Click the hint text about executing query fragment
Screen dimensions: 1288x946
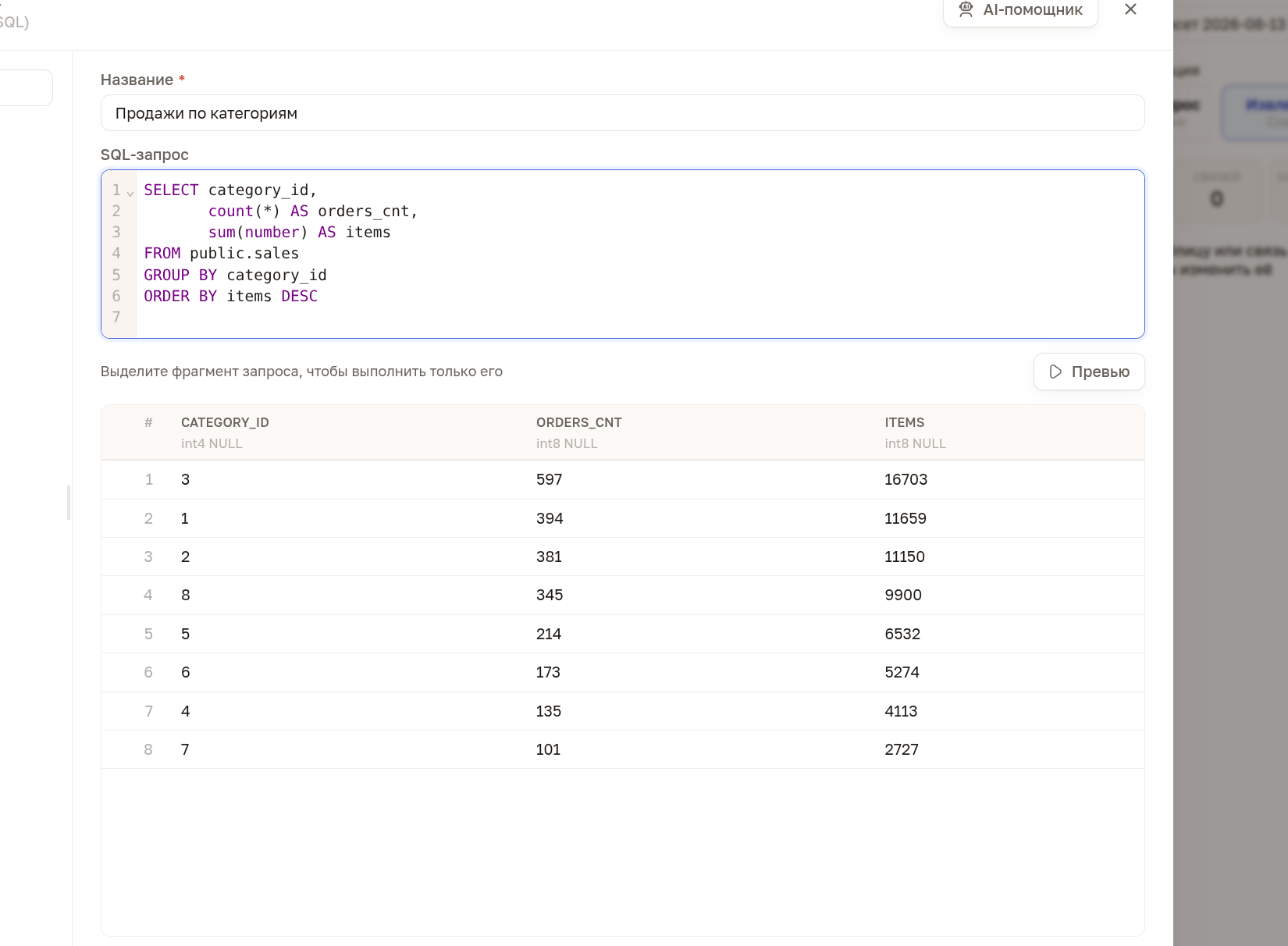coord(302,371)
